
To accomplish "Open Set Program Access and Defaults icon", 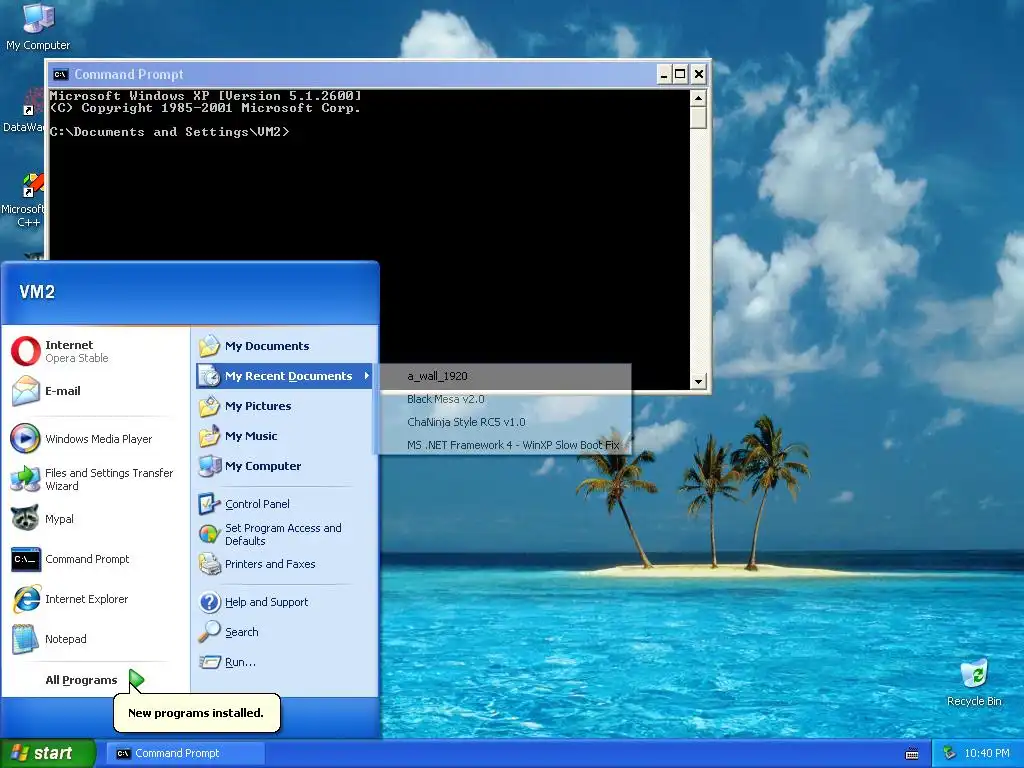I will [x=209, y=534].
